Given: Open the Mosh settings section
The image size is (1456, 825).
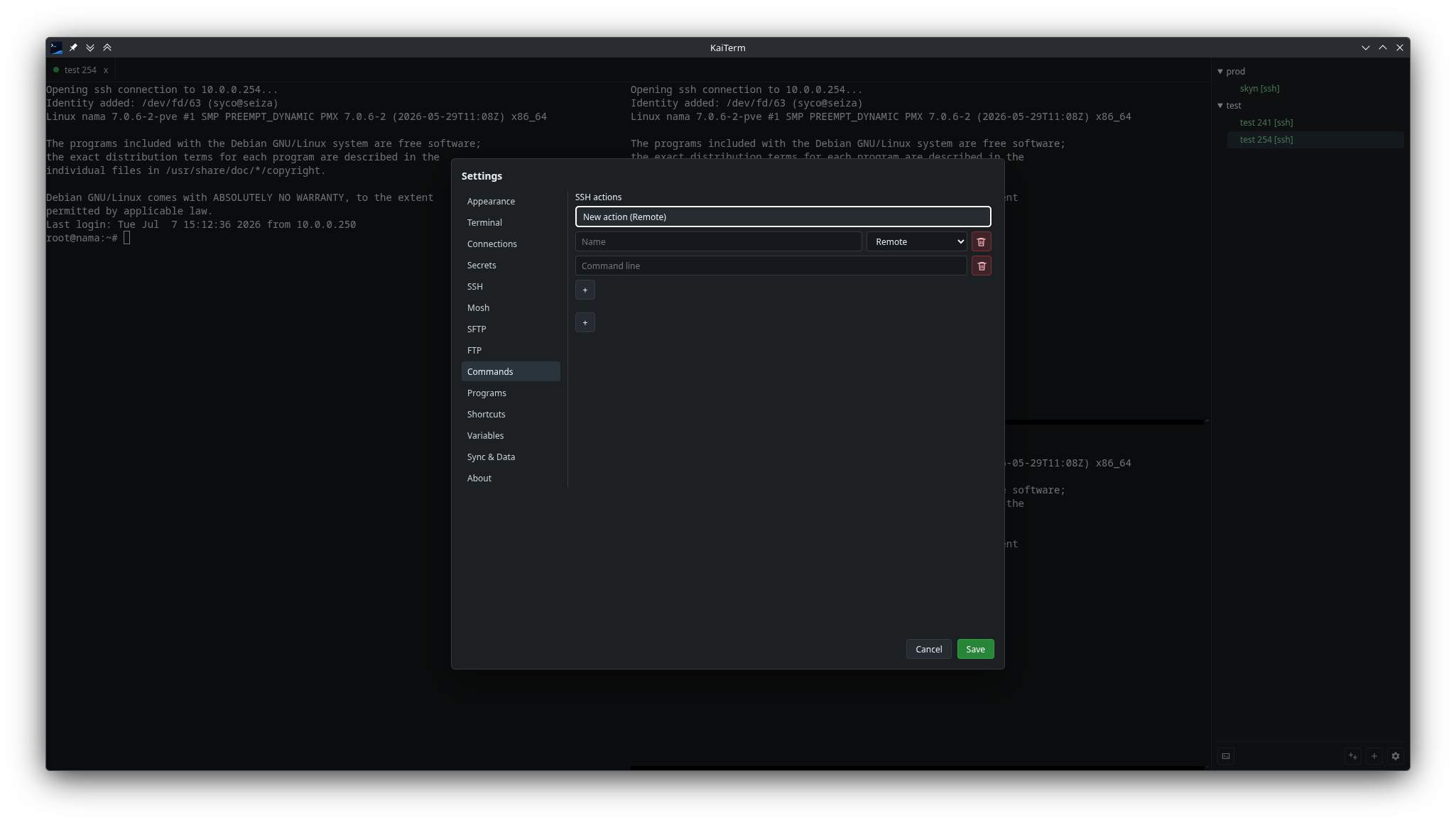Looking at the screenshot, I should (511, 308).
